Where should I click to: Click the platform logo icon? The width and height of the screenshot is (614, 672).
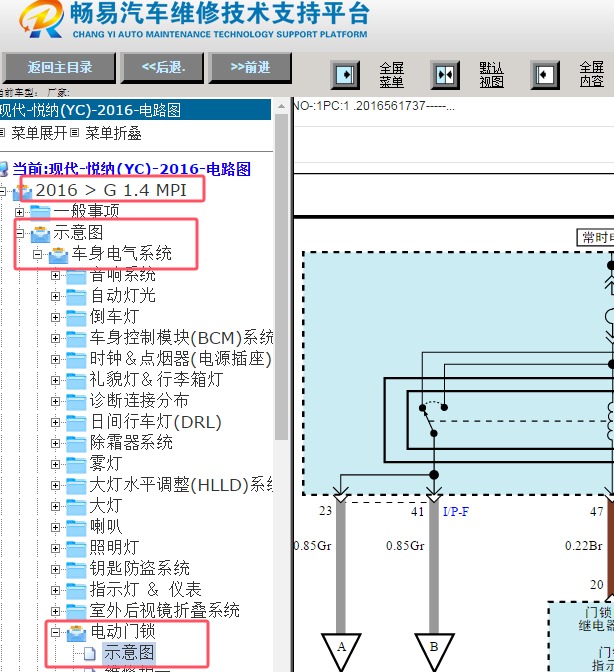[42, 18]
